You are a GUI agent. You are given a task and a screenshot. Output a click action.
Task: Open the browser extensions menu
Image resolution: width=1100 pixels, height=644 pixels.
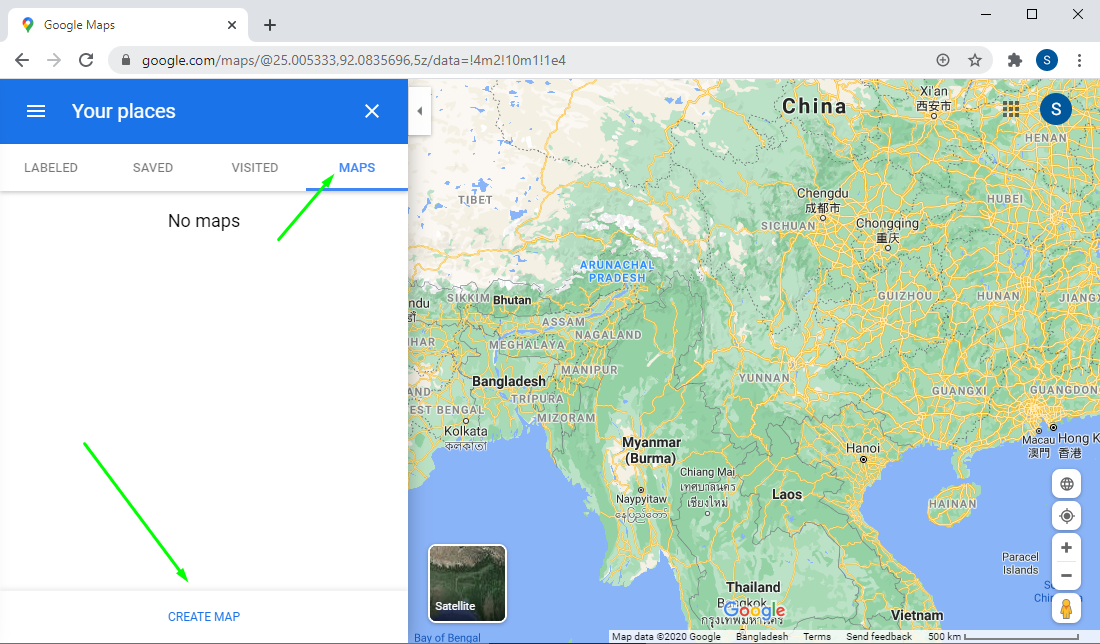tap(1014, 60)
